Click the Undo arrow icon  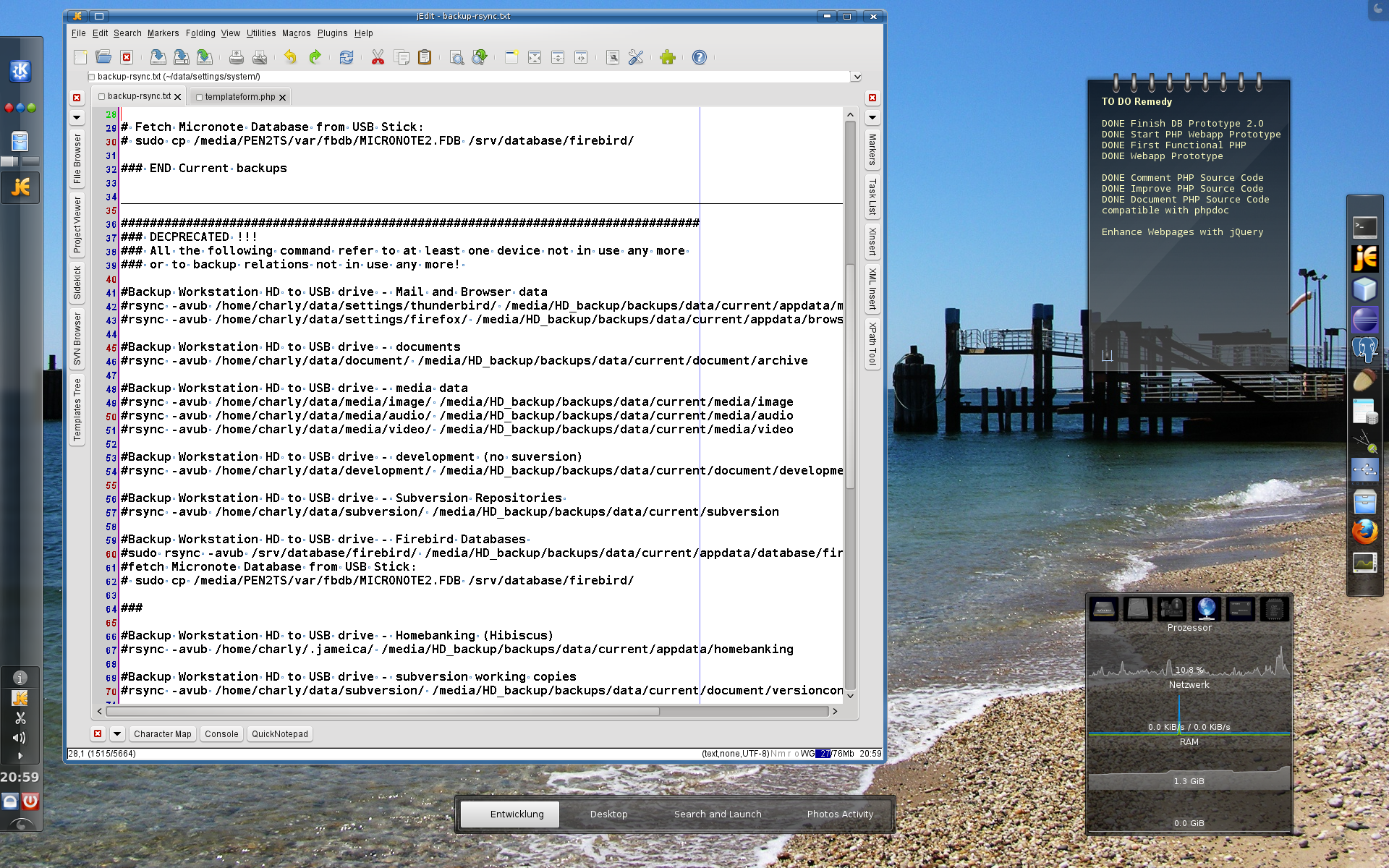(290, 57)
